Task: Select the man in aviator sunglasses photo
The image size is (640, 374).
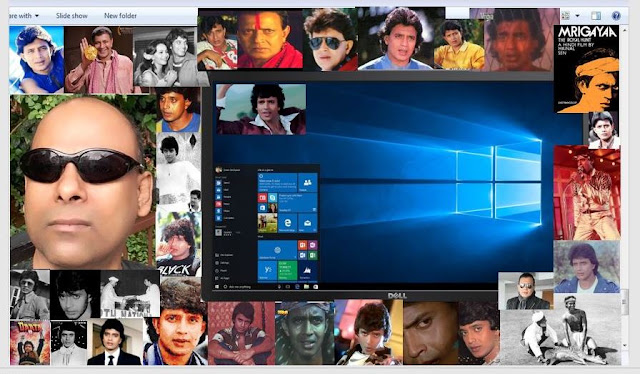Action: (x=330, y=40)
